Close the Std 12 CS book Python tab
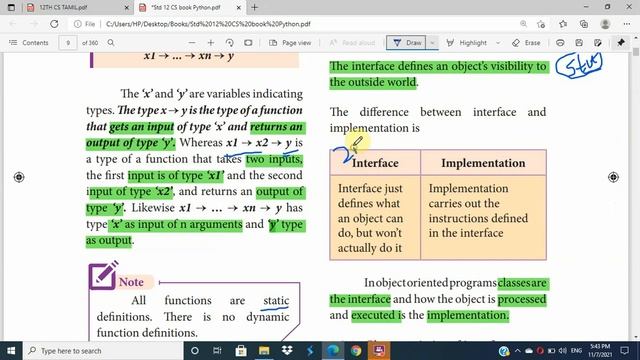This screenshot has width=640, height=360. 239,7
